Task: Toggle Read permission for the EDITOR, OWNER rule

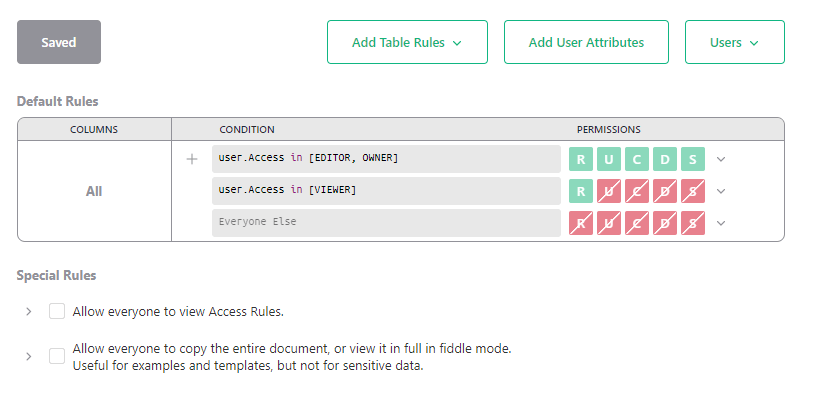Action: click(580, 159)
